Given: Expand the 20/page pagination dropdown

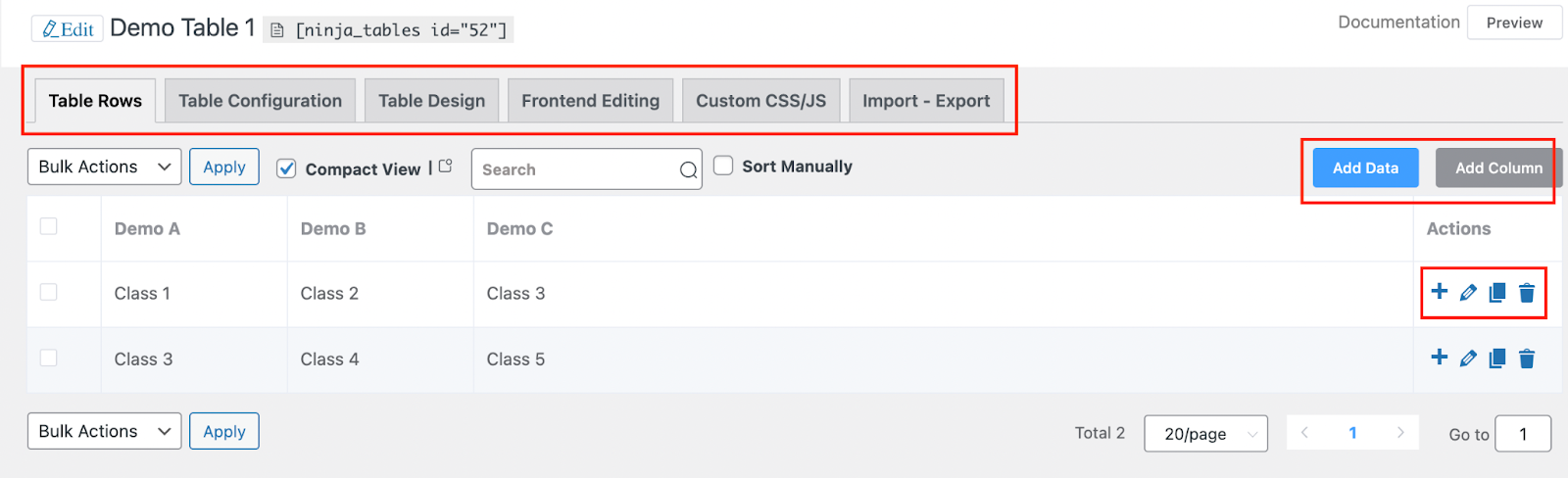Looking at the screenshot, I should coord(1205,433).
